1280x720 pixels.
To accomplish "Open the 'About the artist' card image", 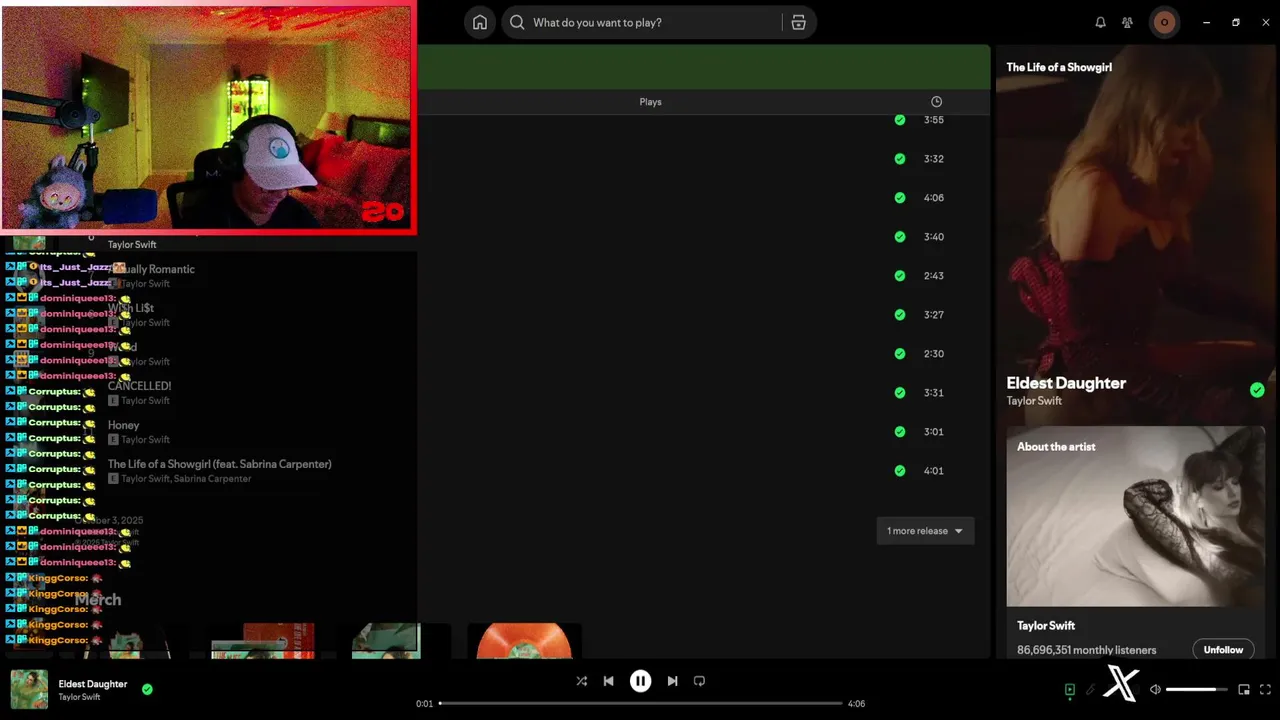I will pyautogui.click(x=1136, y=516).
